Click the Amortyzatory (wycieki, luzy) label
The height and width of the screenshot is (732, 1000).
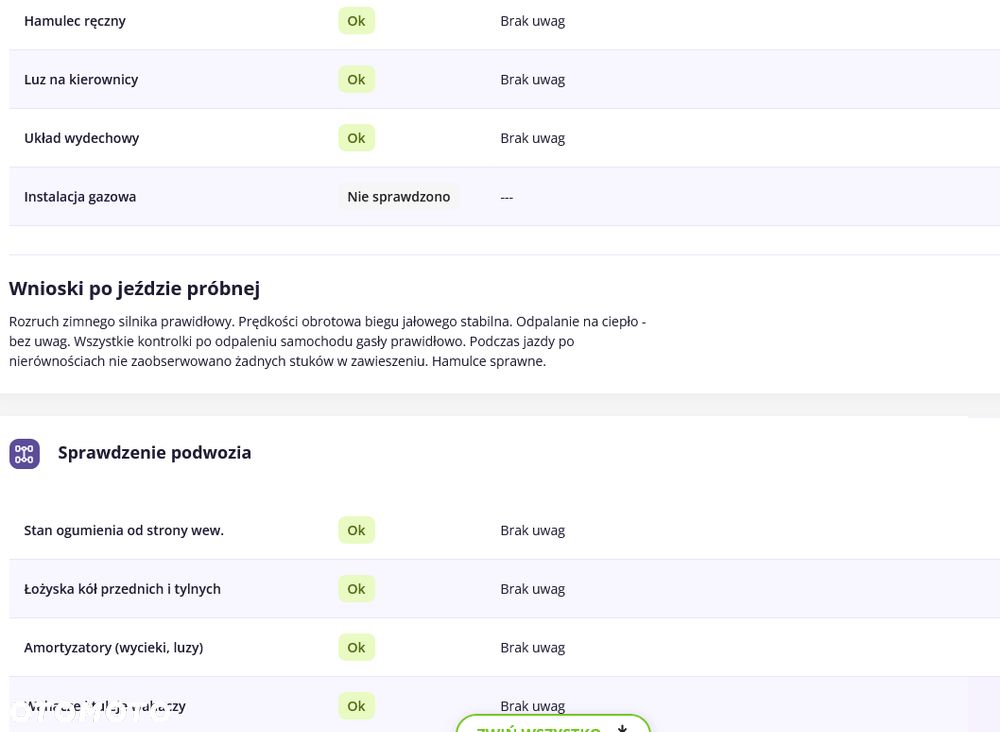tap(114, 648)
